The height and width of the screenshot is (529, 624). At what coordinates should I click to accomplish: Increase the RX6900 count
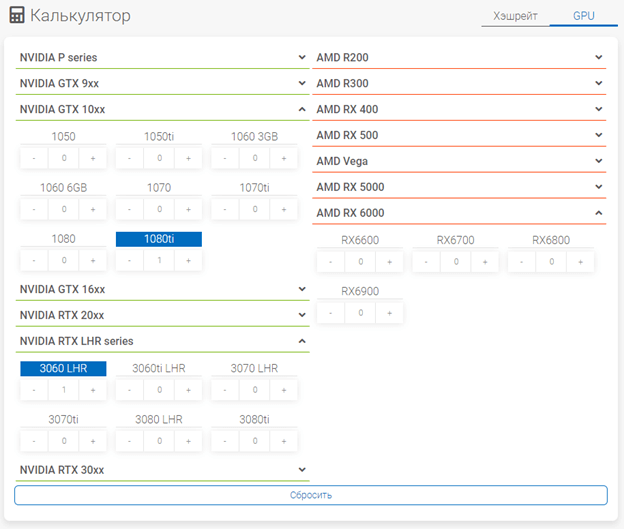(x=390, y=313)
